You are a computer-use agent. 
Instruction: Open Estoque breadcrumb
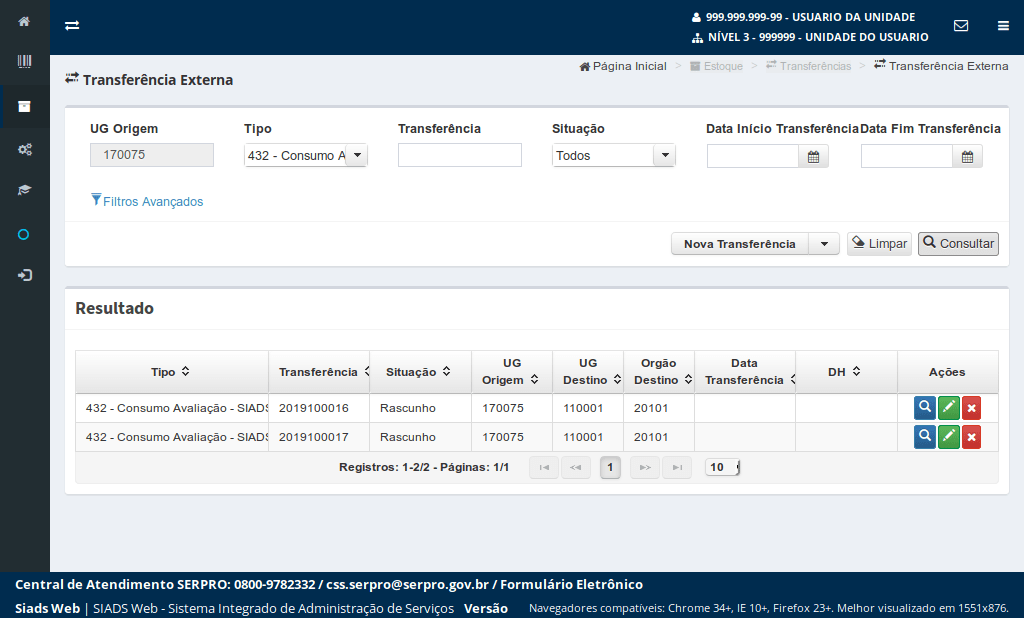pos(716,66)
